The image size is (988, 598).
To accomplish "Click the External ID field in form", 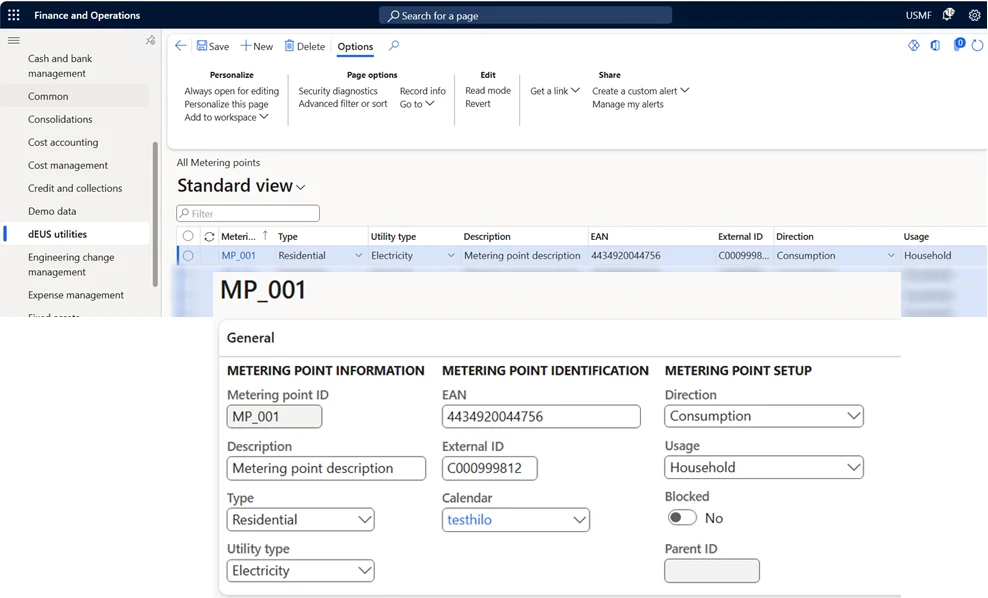I will click(490, 468).
